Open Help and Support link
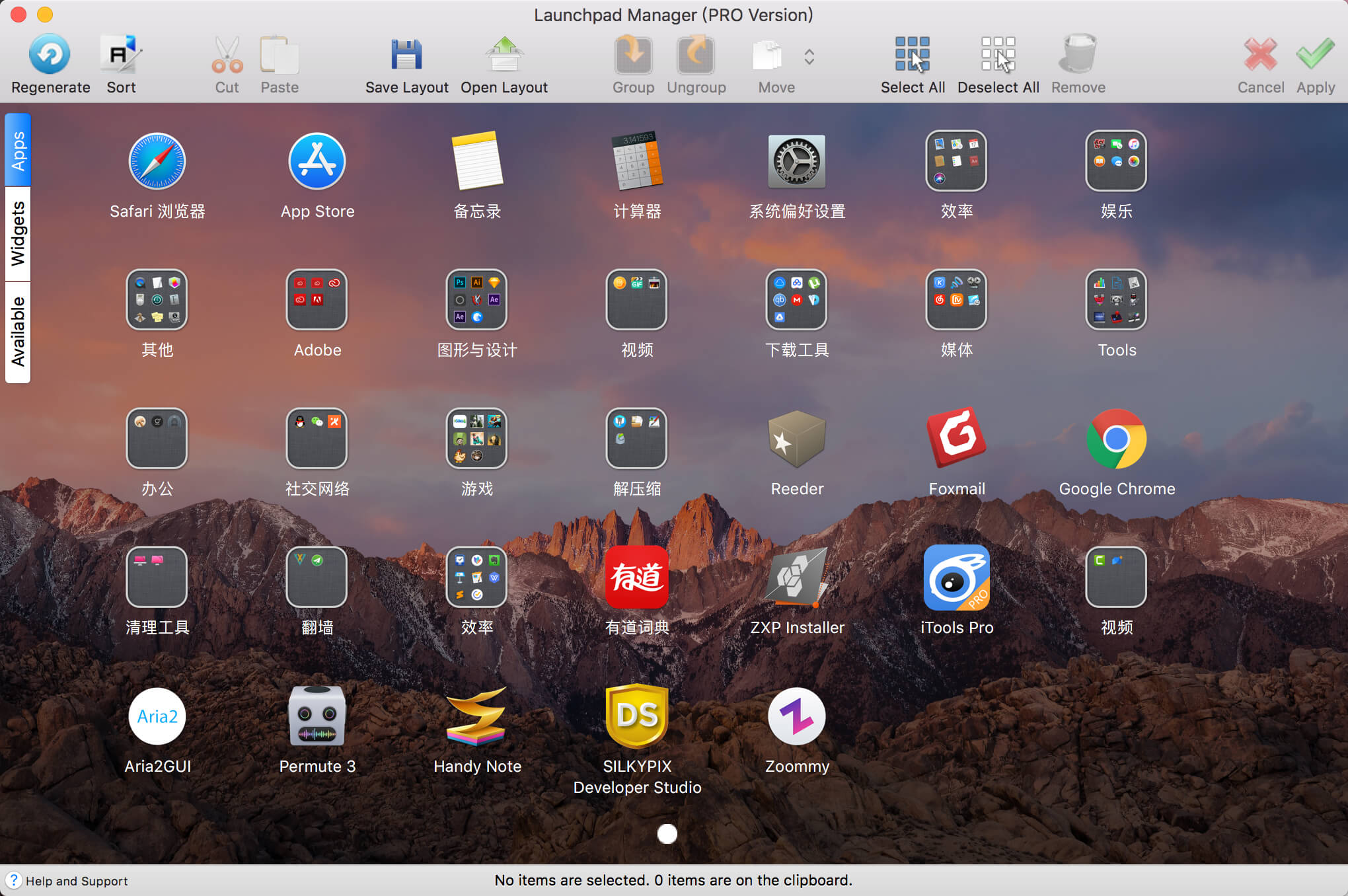This screenshot has height=896, width=1348. [x=67, y=881]
